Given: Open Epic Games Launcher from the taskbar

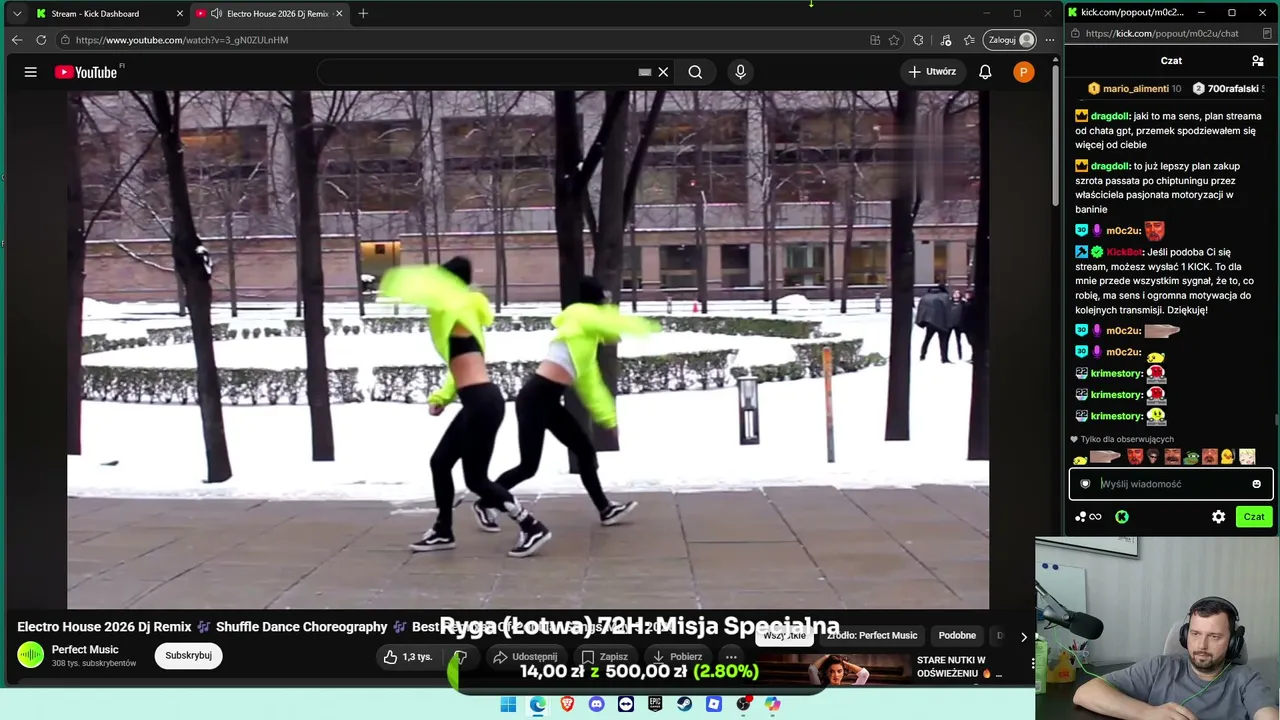Looking at the screenshot, I should pyautogui.click(x=655, y=704).
